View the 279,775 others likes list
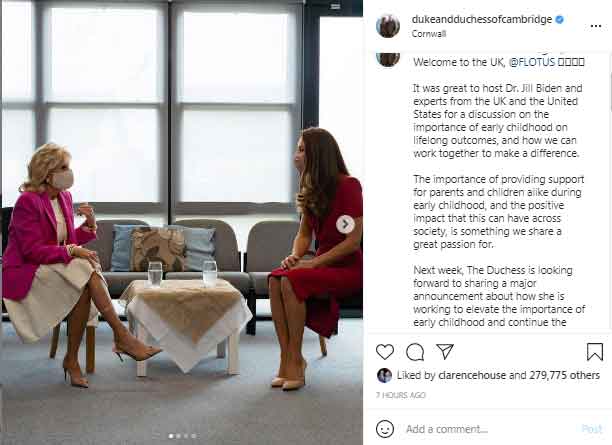612x445 pixels. [x=564, y=375]
